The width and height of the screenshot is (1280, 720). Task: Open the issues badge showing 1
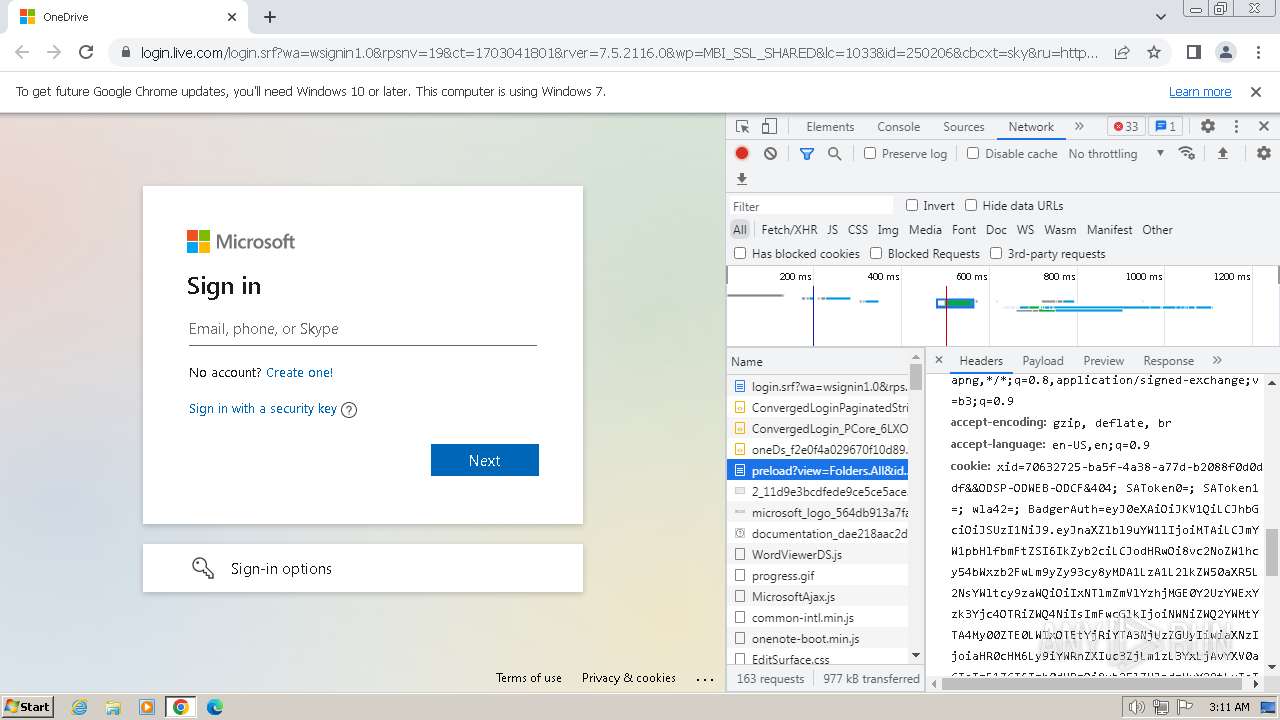click(1165, 127)
